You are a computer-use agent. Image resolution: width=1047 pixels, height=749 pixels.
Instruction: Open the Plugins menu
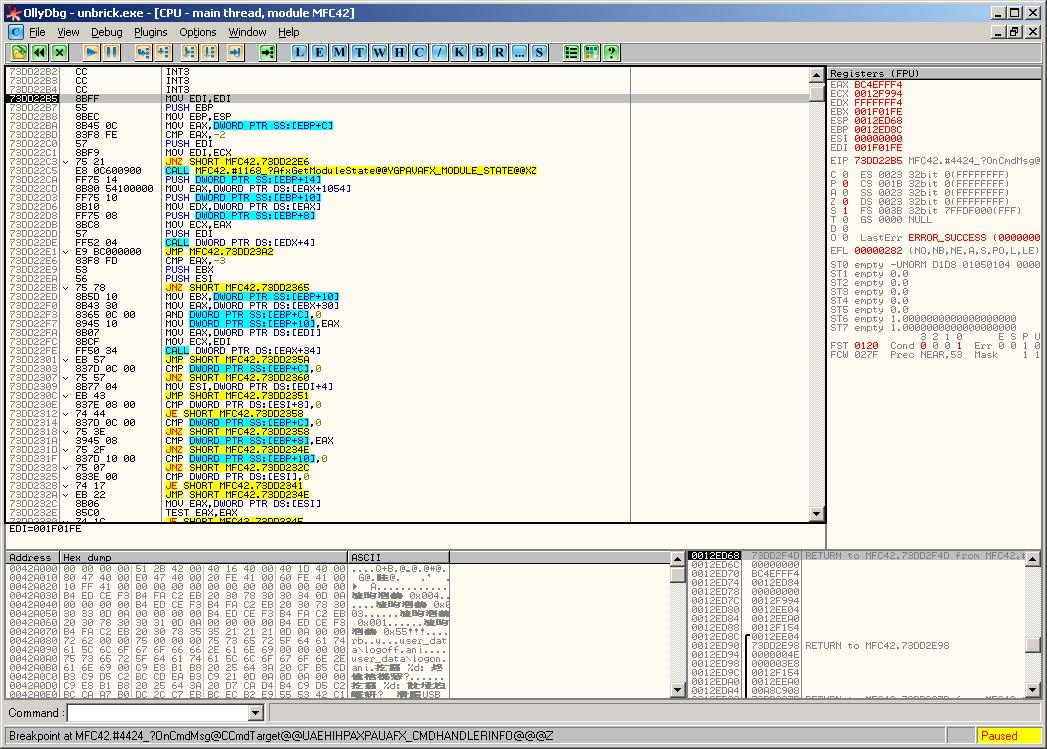point(150,32)
